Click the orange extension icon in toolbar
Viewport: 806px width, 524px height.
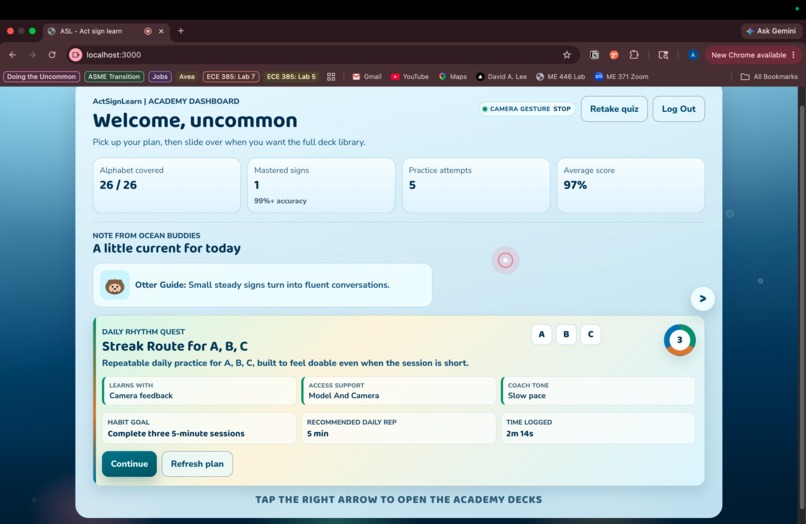(614, 55)
